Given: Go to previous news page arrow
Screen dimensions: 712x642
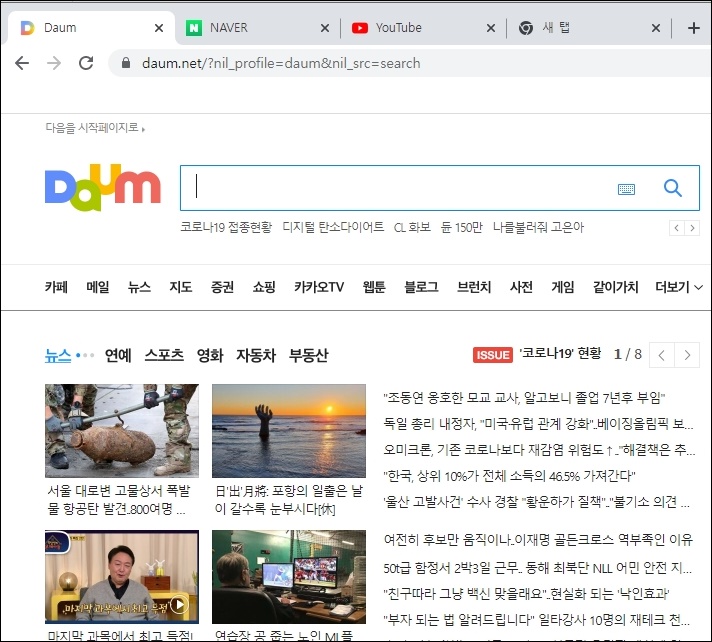Looking at the screenshot, I should tap(662, 355).
